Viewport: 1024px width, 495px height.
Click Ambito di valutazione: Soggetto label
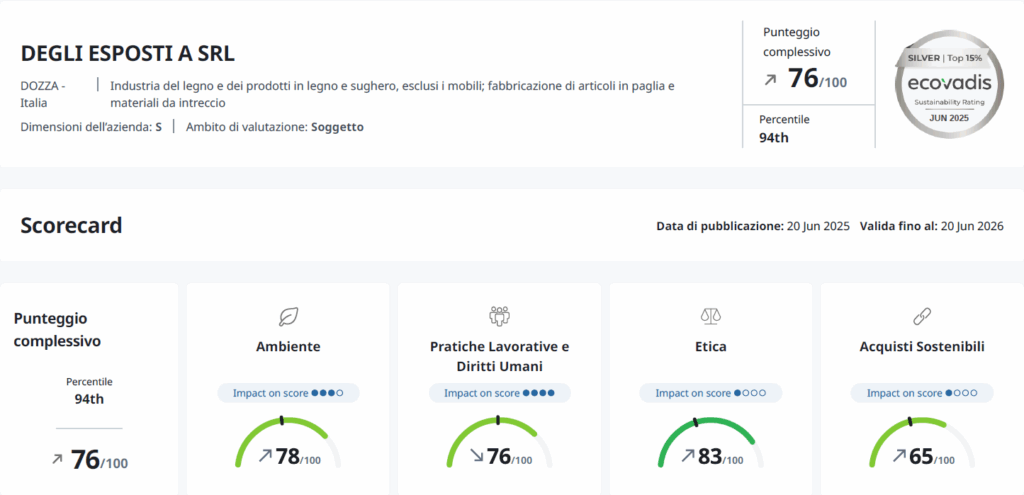(x=275, y=127)
